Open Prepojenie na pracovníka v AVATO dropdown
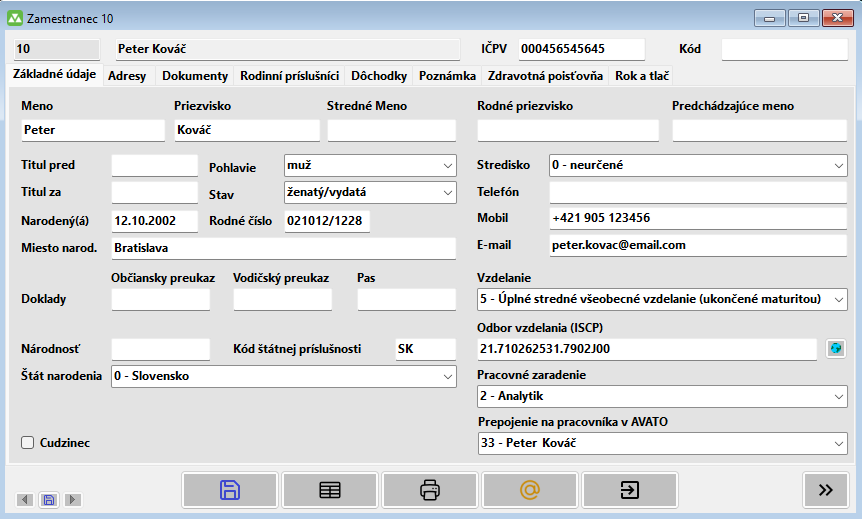 point(662,443)
